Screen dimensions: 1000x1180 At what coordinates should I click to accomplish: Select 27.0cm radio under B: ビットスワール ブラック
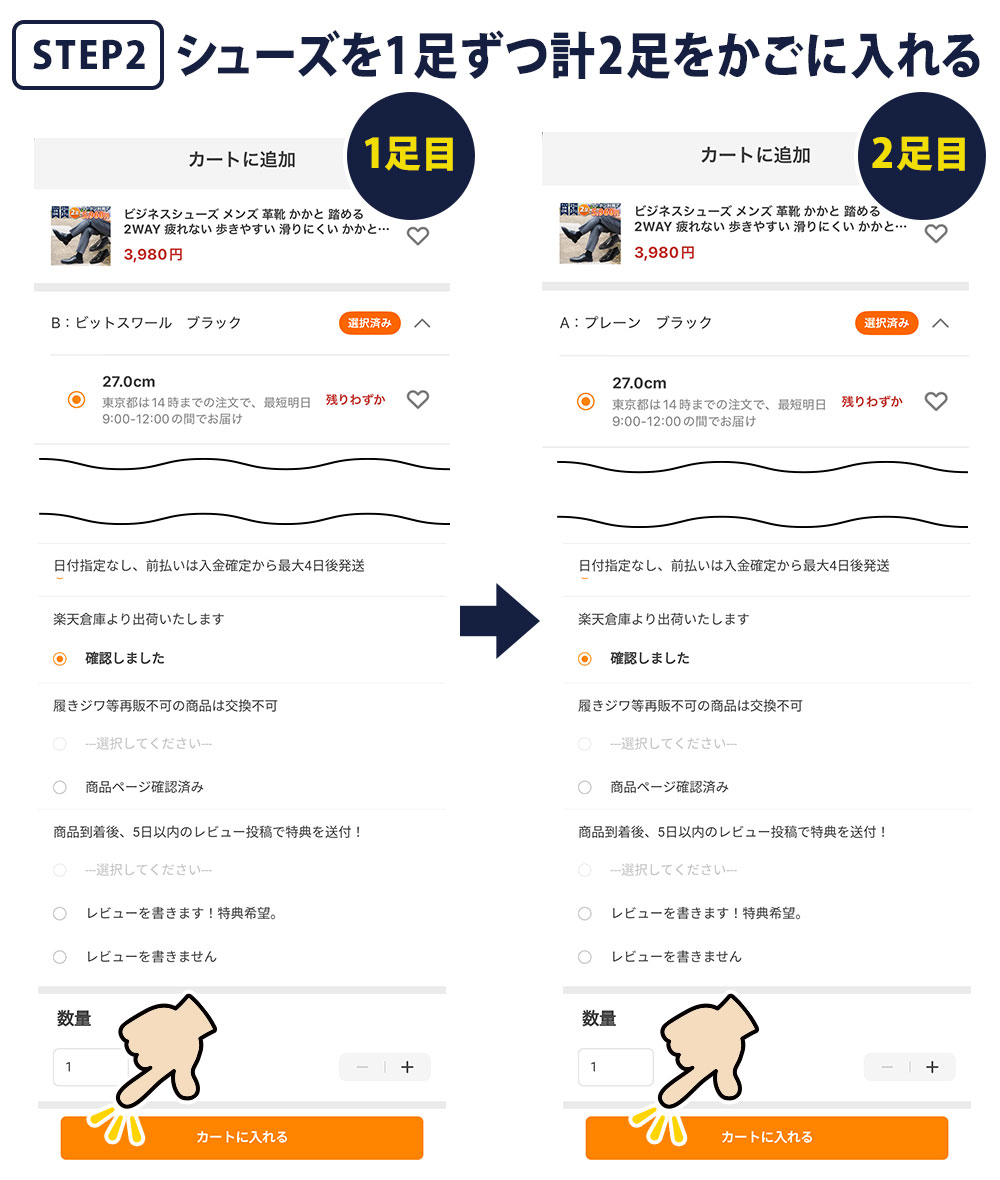[76, 400]
